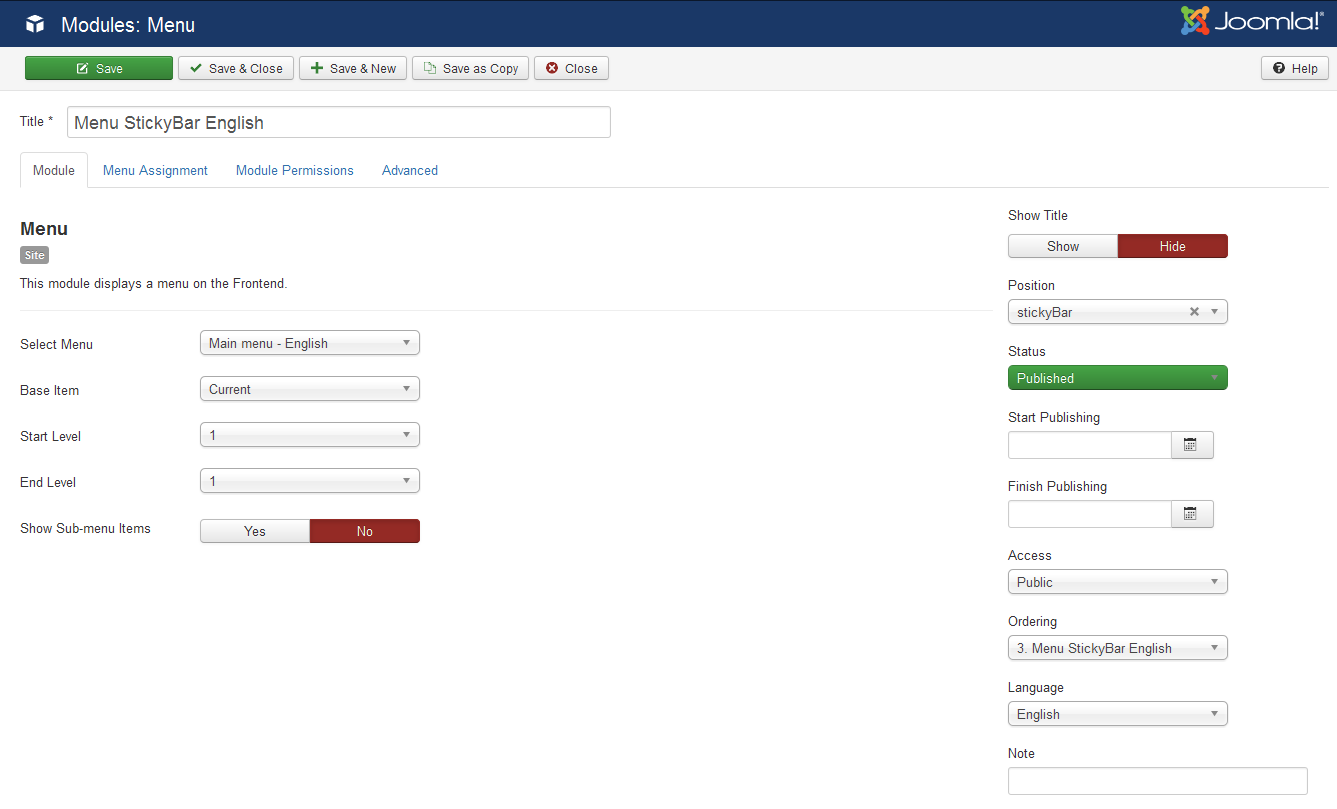
Task: Click the green Save button
Action: 99,68
